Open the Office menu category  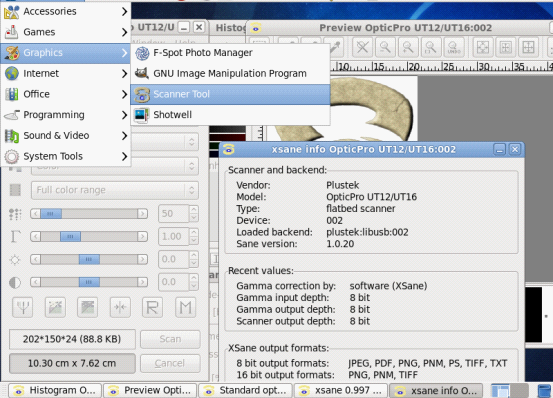click(66, 94)
